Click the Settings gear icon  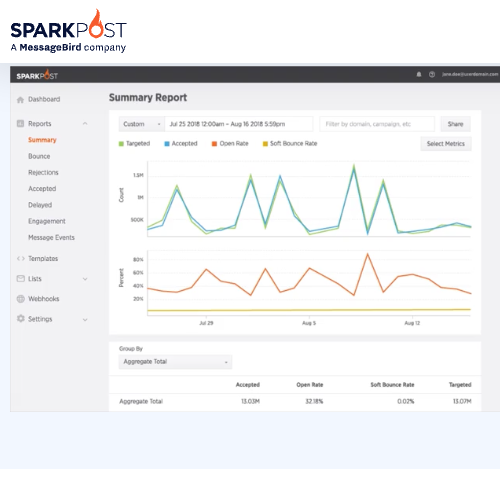21,319
